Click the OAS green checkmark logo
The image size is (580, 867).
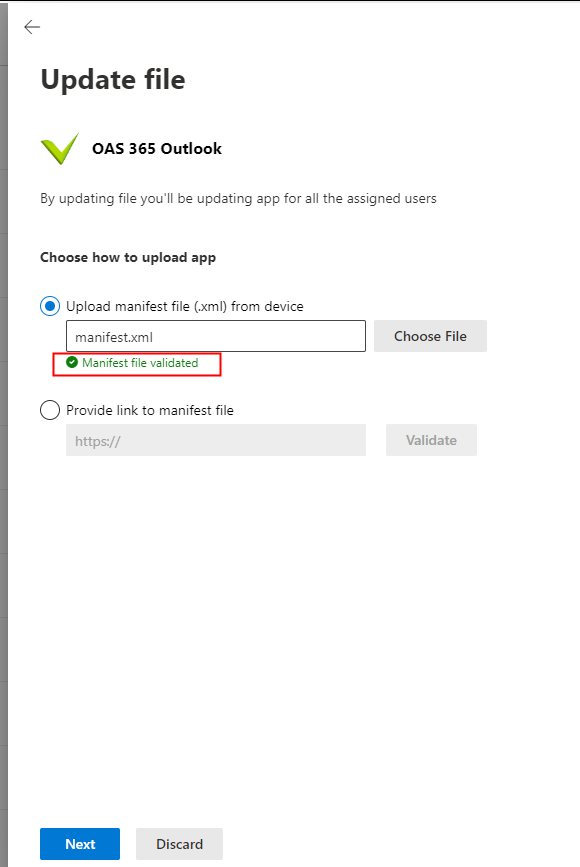click(60, 148)
